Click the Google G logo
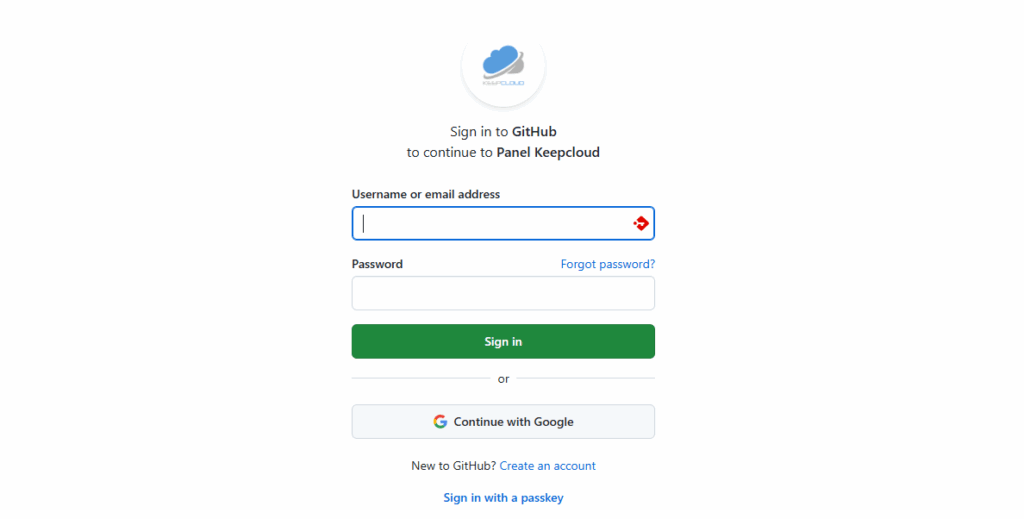The image size is (1024, 519). pos(440,422)
